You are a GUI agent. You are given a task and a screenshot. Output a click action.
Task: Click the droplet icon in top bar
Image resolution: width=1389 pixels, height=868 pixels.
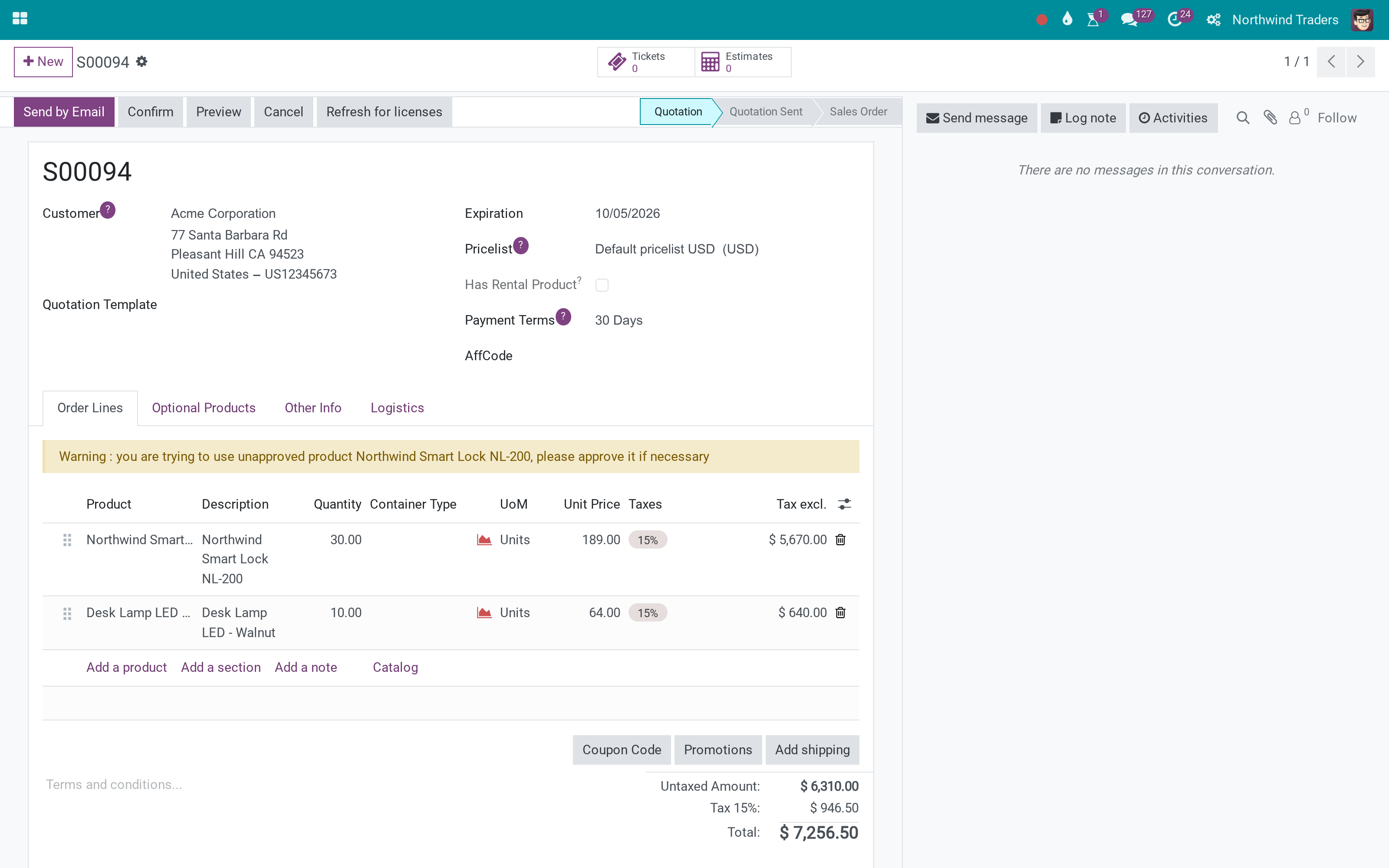[x=1067, y=19]
